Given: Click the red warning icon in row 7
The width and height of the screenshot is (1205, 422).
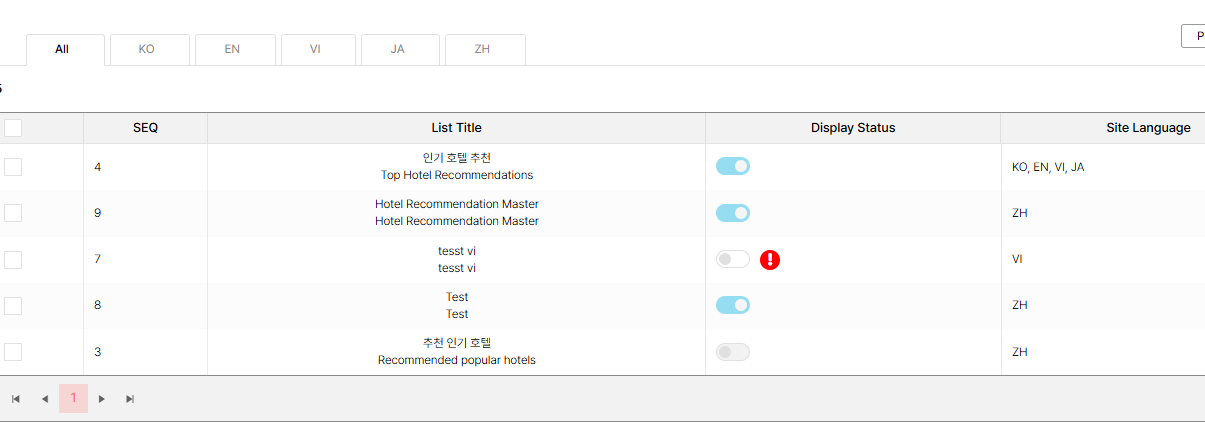Looking at the screenshot, I should pos(770,260).
